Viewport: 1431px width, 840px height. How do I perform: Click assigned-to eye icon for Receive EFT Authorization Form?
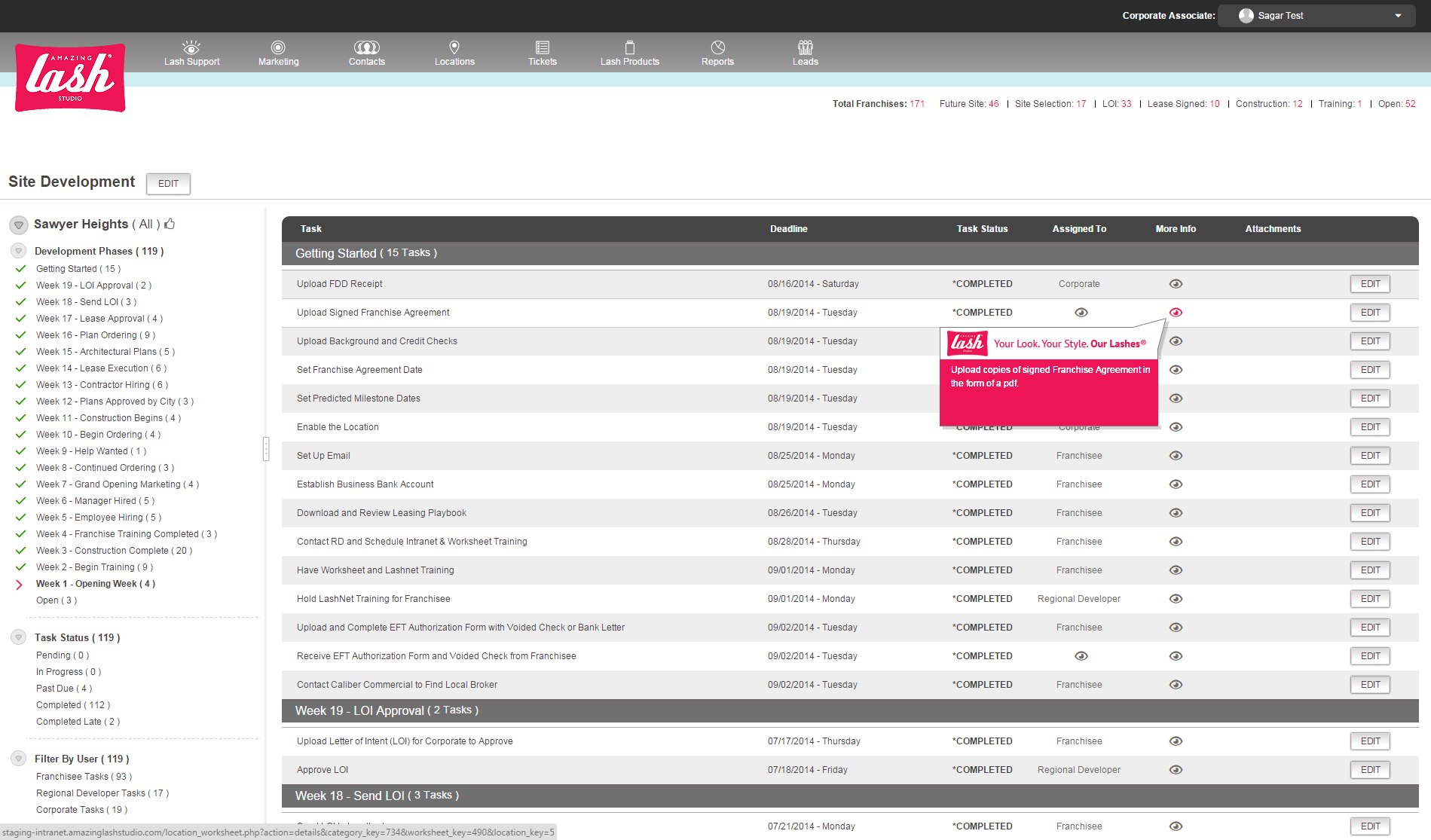point(1081,656)
